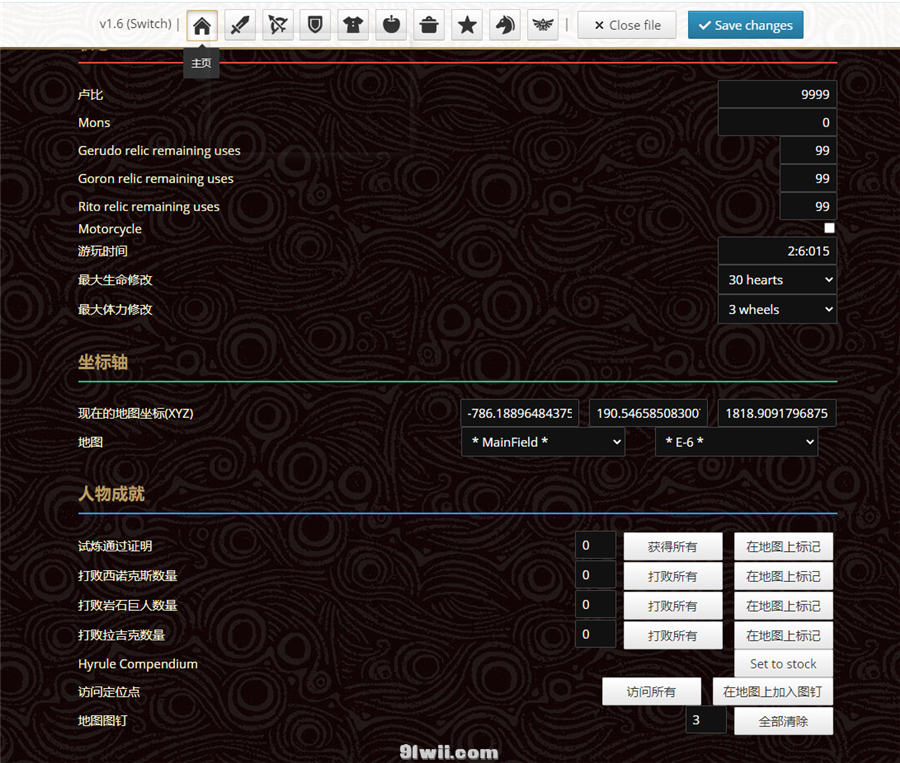This screenshot has width=900, height=763.
Task: Edit the 游玩时间 playtime field
Action: tap(778, 251)
